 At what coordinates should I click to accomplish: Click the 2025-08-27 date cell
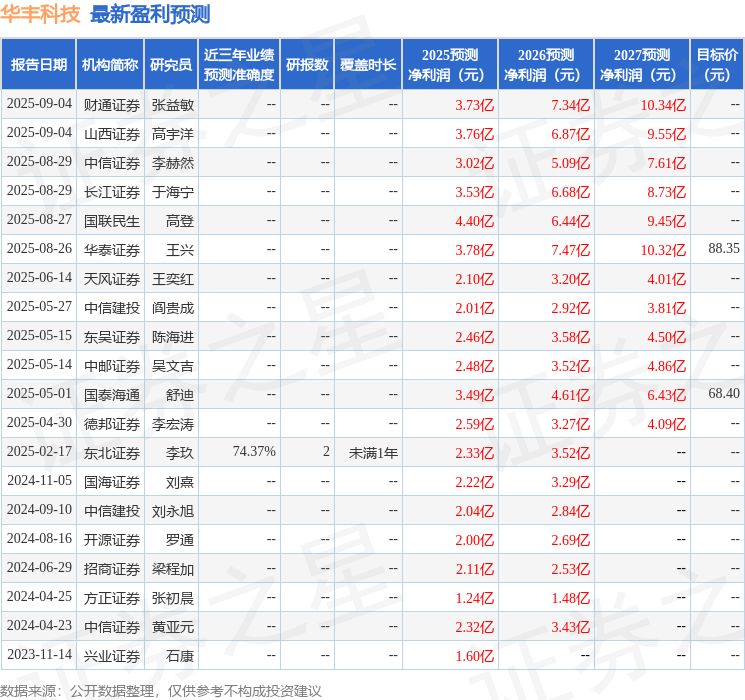point(39,220)
